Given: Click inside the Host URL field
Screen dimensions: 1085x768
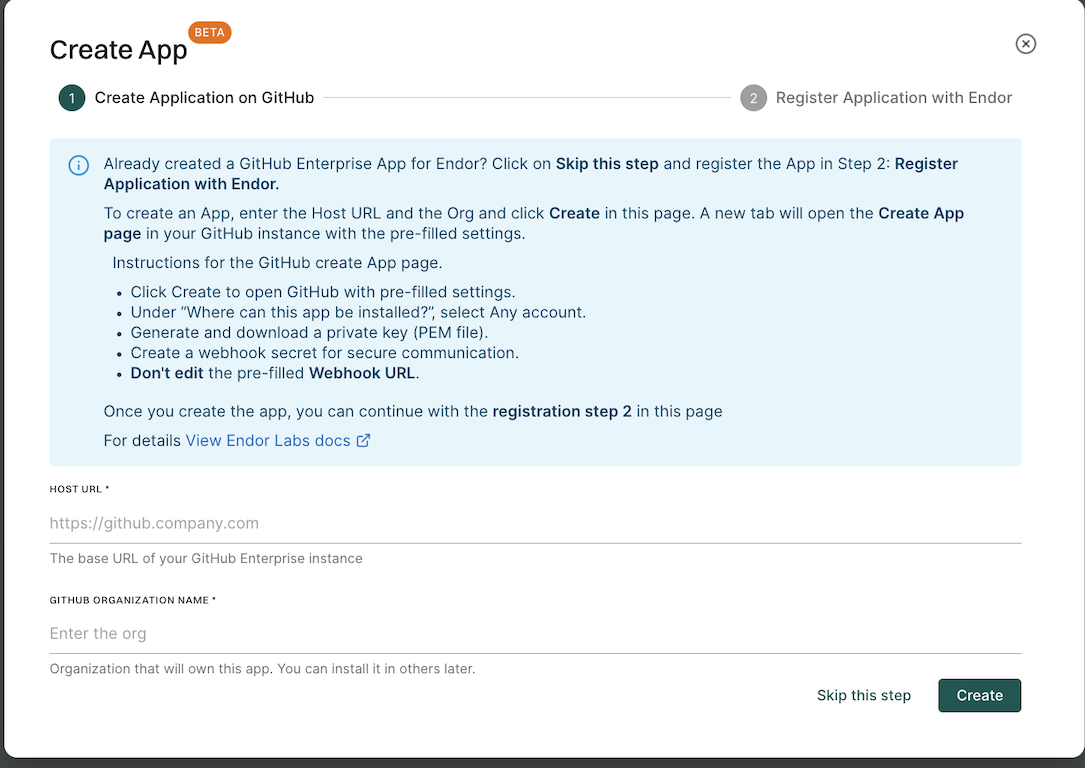Looking at the screenshot, I should 400,522.
